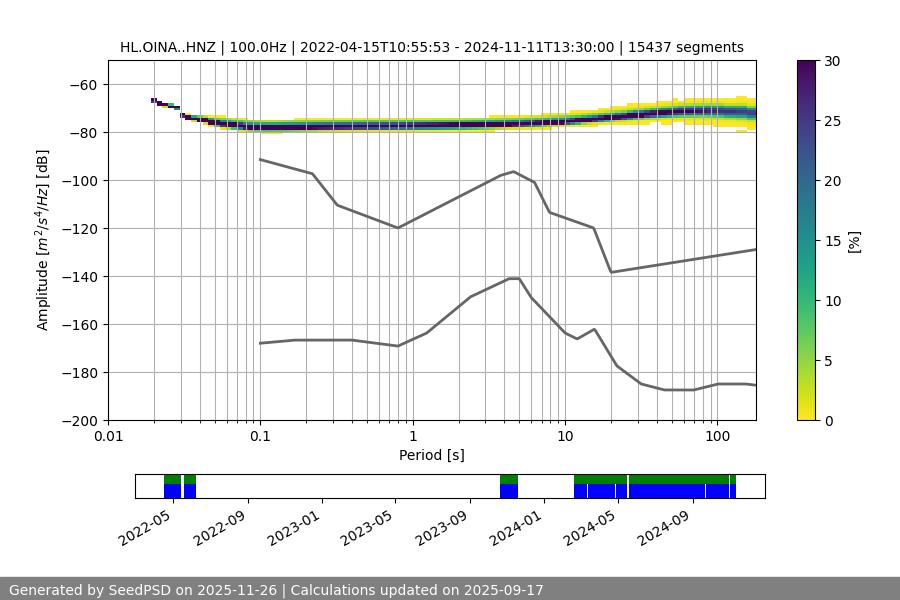
Task: Click the 0.01 tick on the period axis
Action: click(108, 437)
